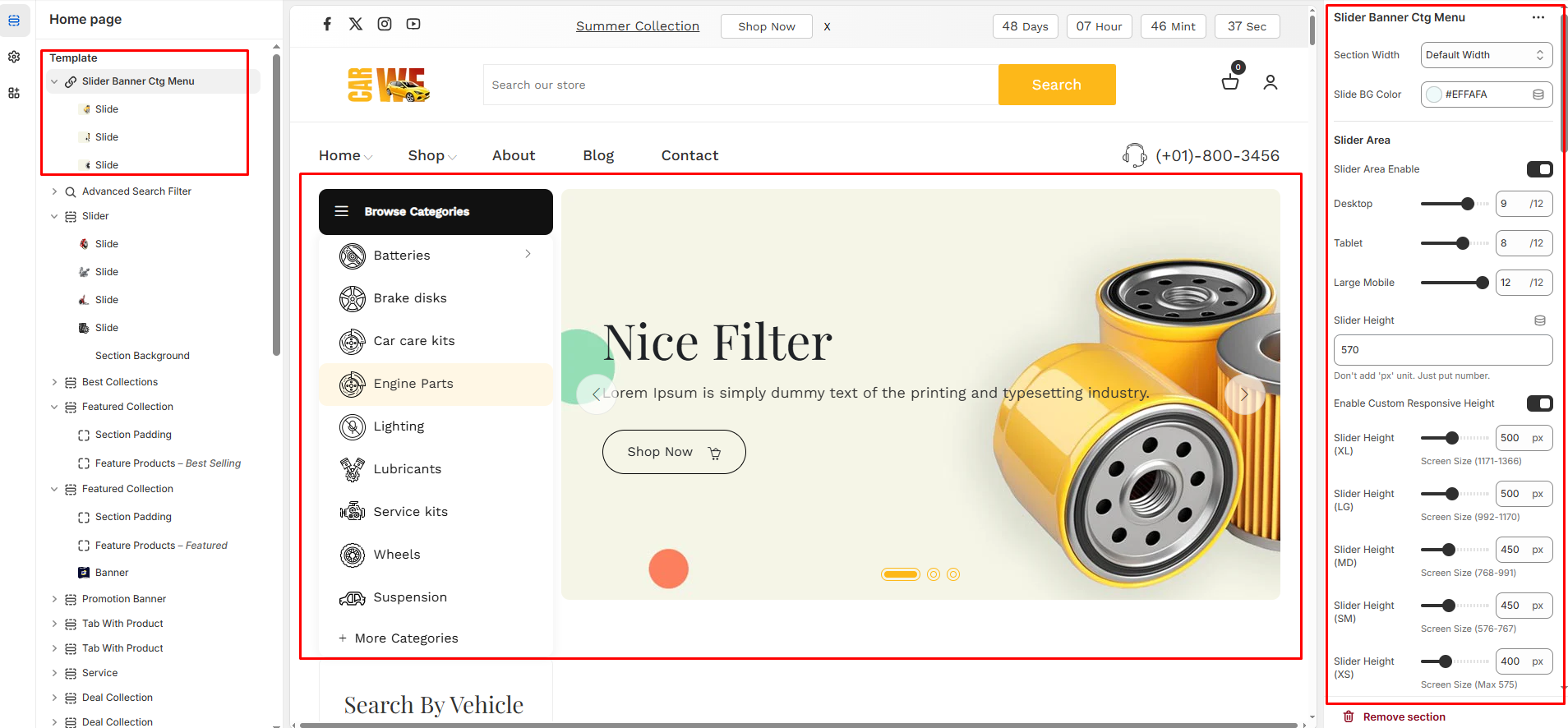Open the apps icon in left rail

point(14,93)
